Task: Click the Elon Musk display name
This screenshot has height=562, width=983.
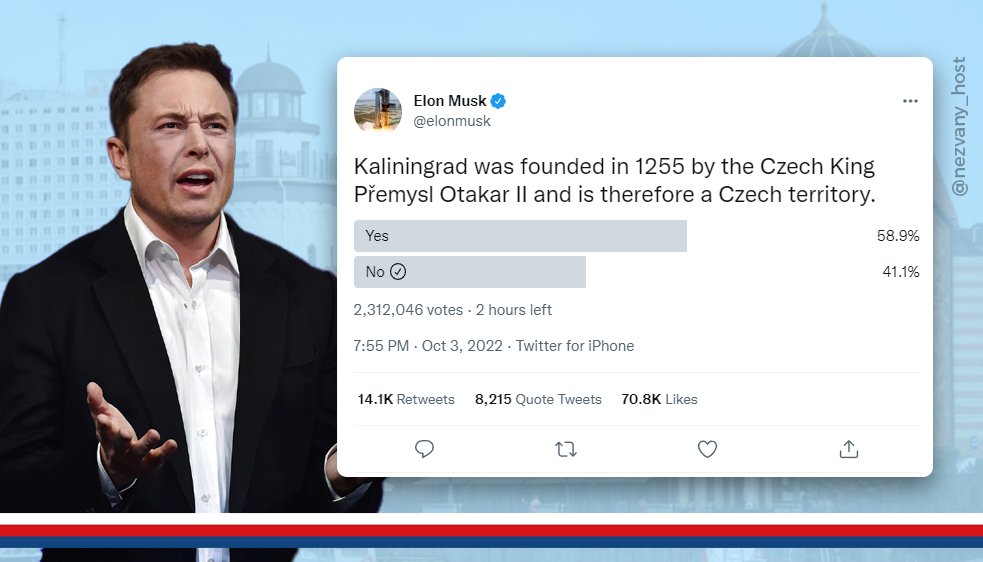Action: (x=450, y=101)
